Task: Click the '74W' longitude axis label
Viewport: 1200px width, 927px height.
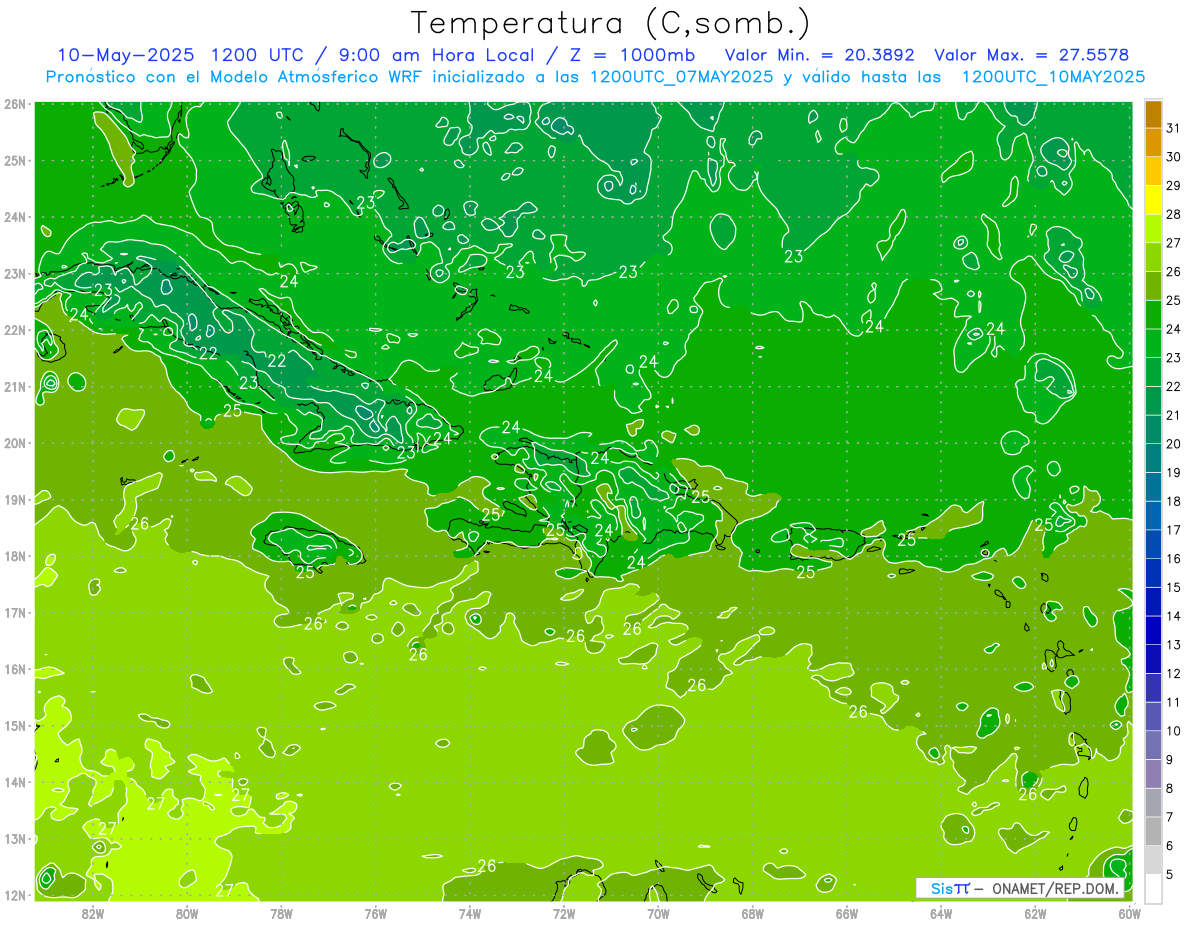Action: point(470,913)
